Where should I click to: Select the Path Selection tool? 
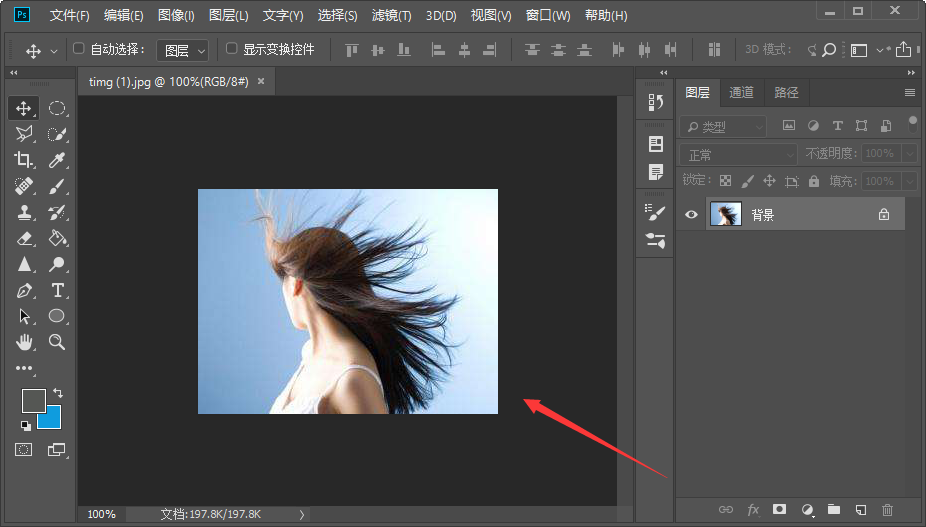coord(24,316)
